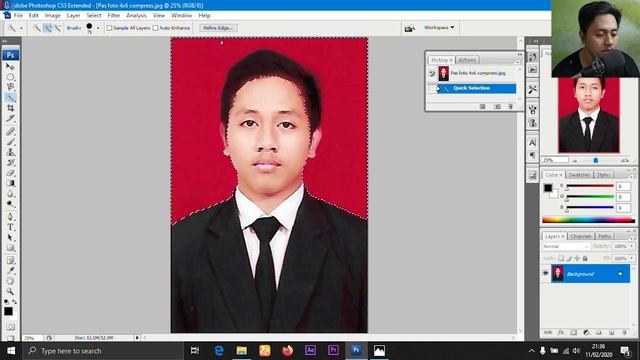
Task: Open the Normal blend mode dropdown
Action: pos(566,247)
